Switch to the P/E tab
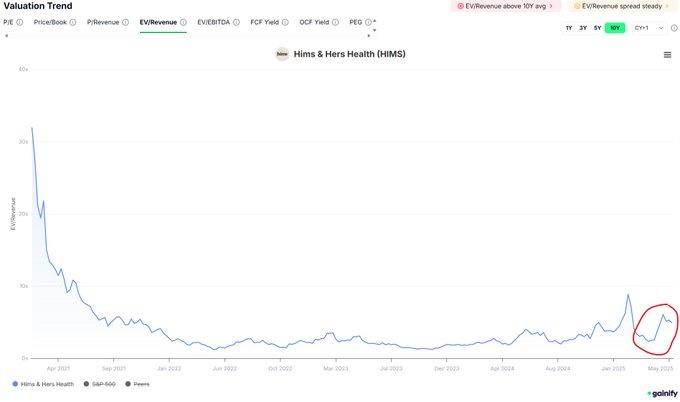 (8, 22)
